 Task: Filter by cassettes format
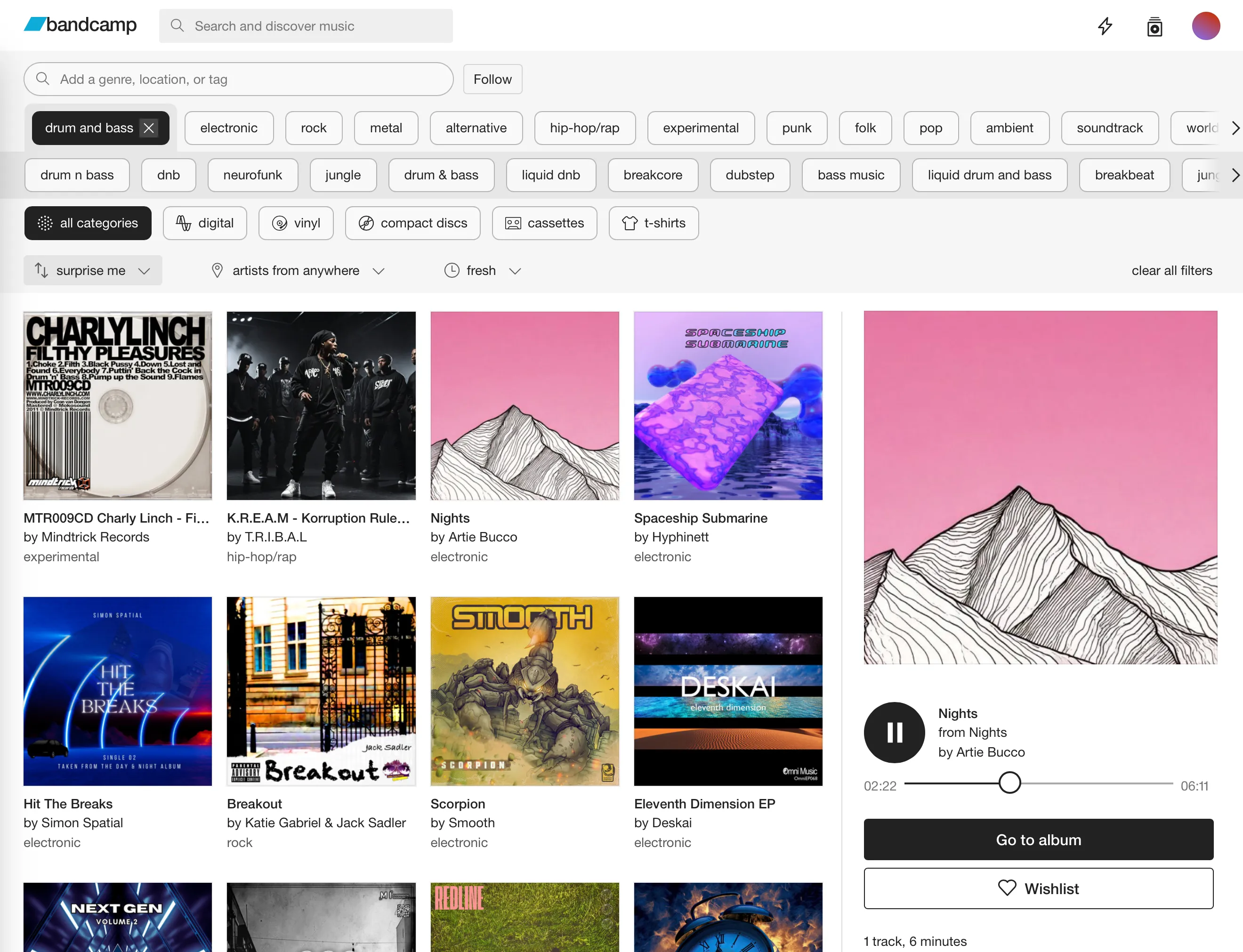[544, 223]
